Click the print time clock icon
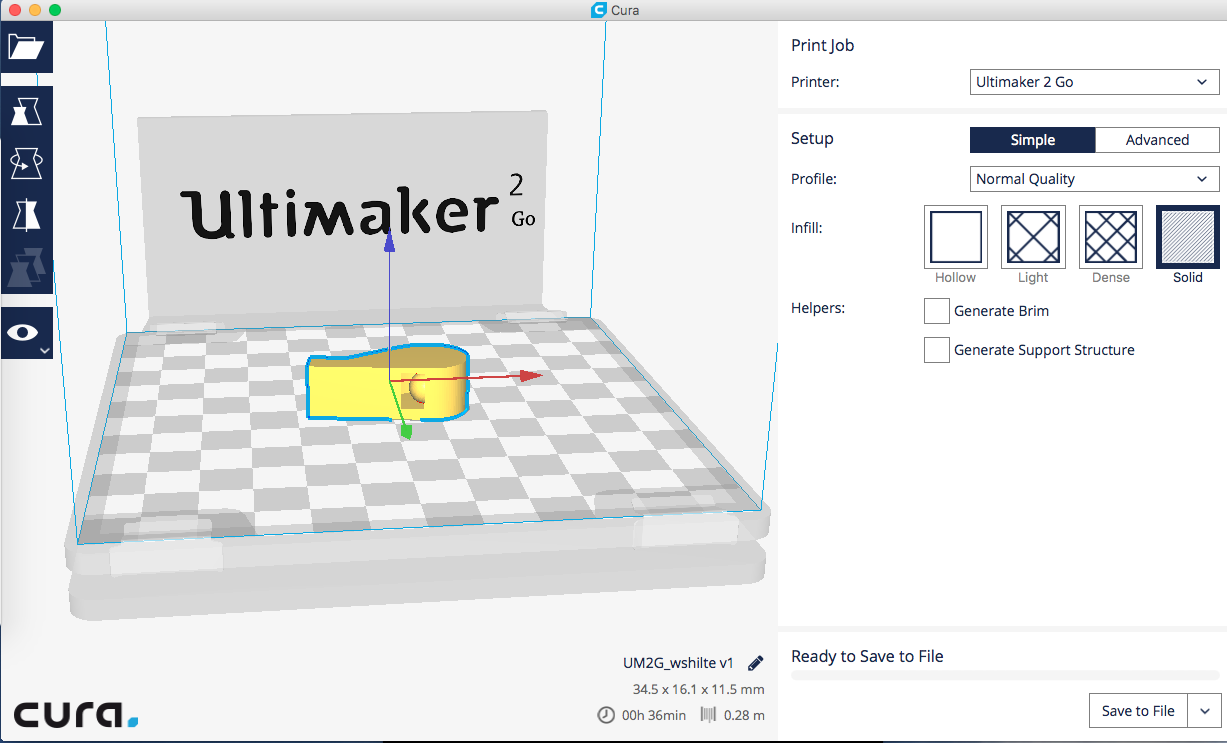 (x=606, y=715)
